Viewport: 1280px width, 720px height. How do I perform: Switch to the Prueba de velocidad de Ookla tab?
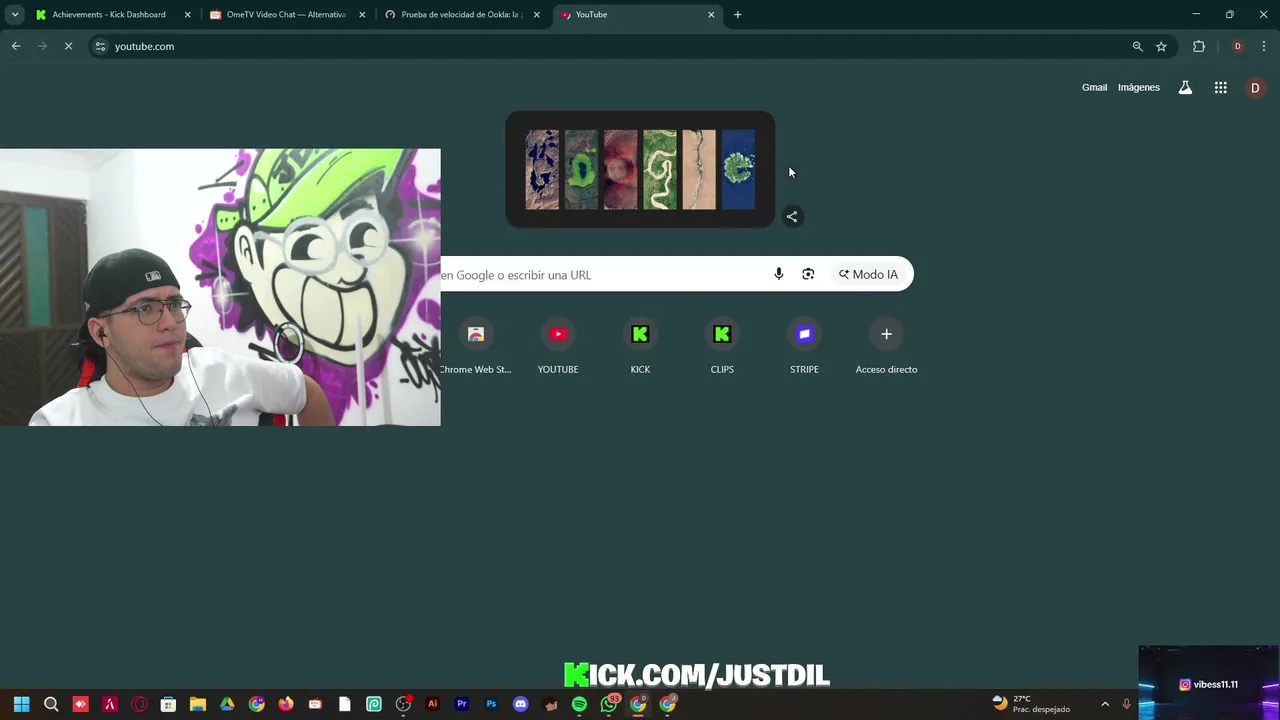pos(461,15)
